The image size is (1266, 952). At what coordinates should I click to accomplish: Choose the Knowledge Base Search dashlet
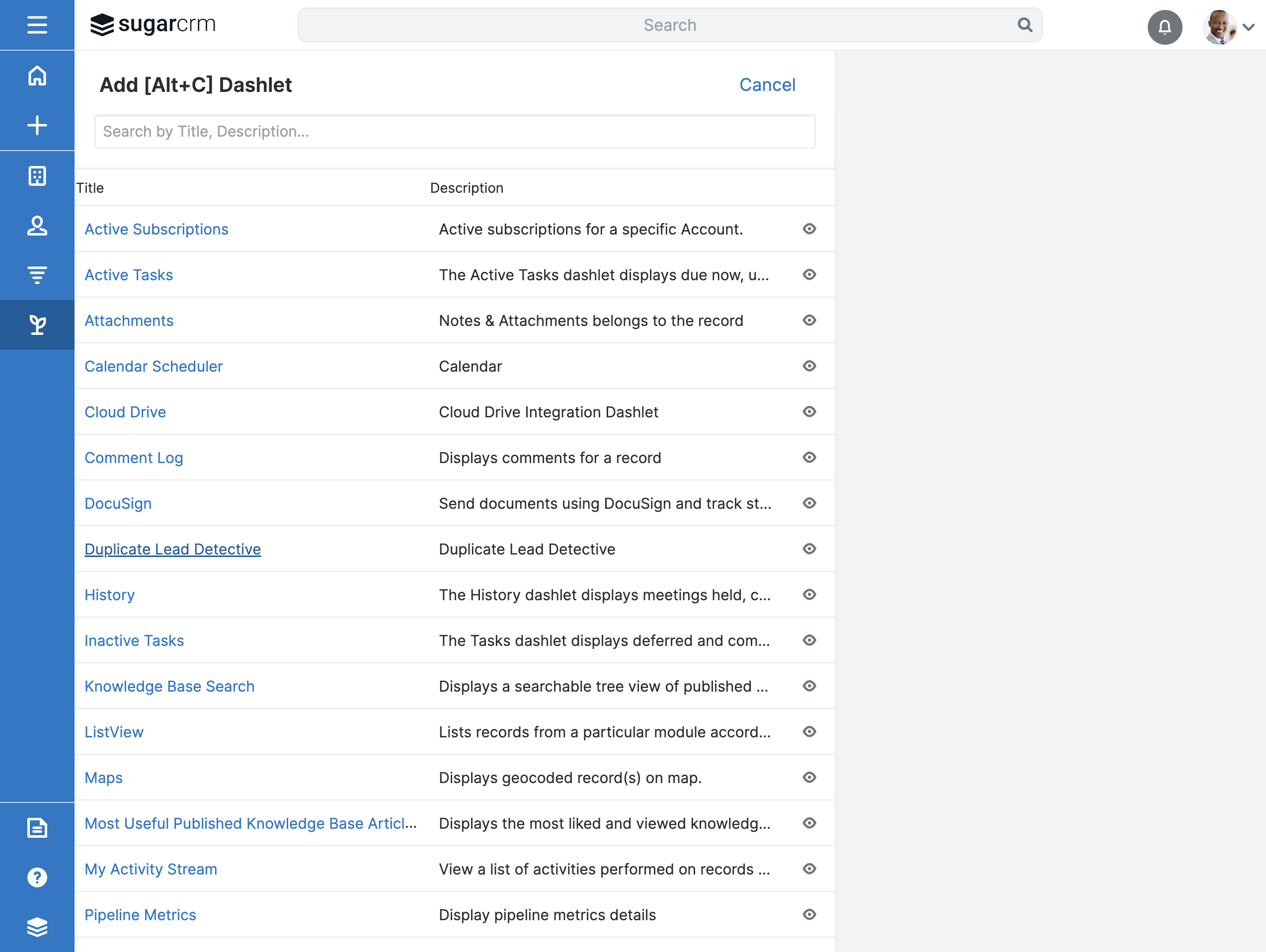(x=169, y=686)
